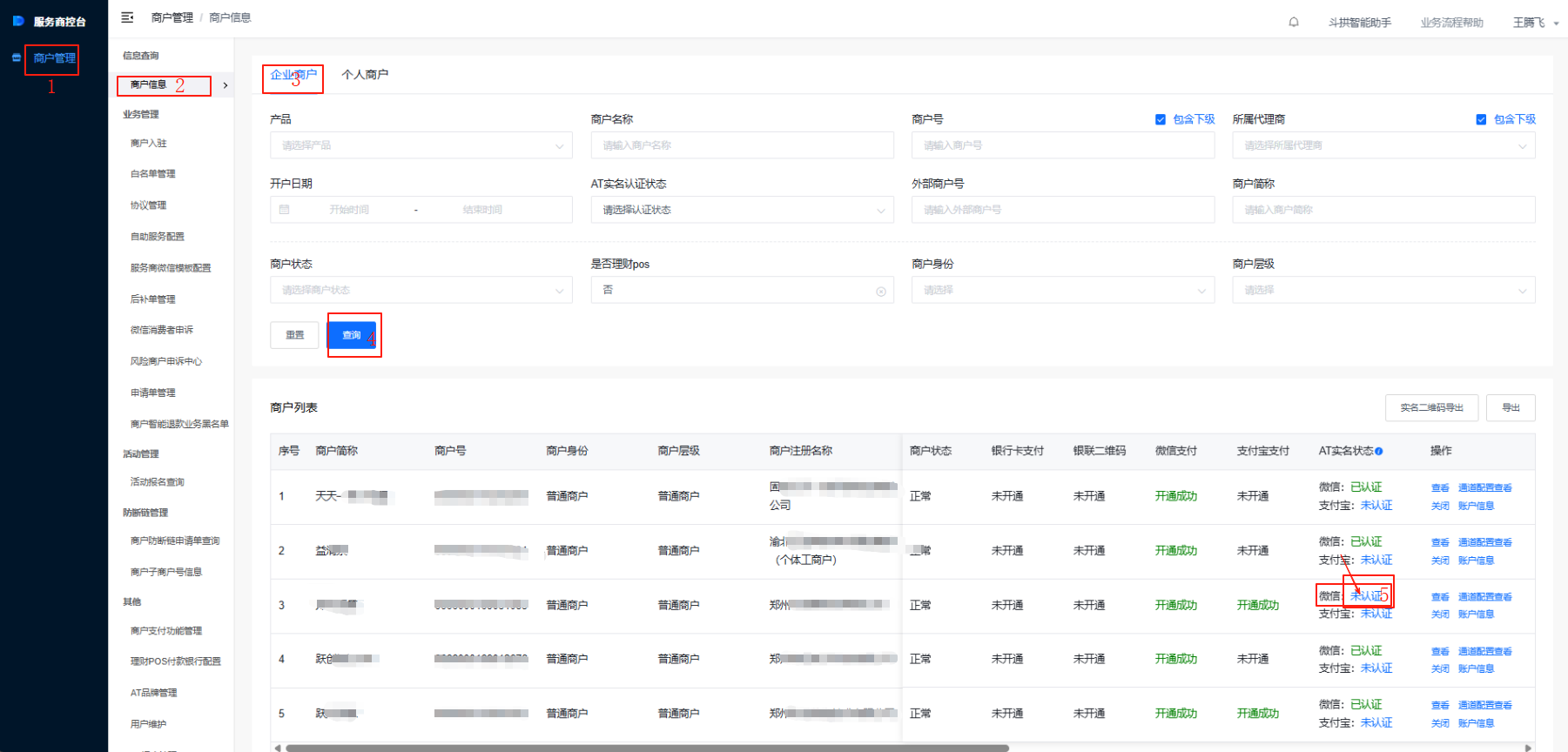Screen dimensions: 1568x752
Task: Click the table scrollbar left arrow
Action: 278,748
